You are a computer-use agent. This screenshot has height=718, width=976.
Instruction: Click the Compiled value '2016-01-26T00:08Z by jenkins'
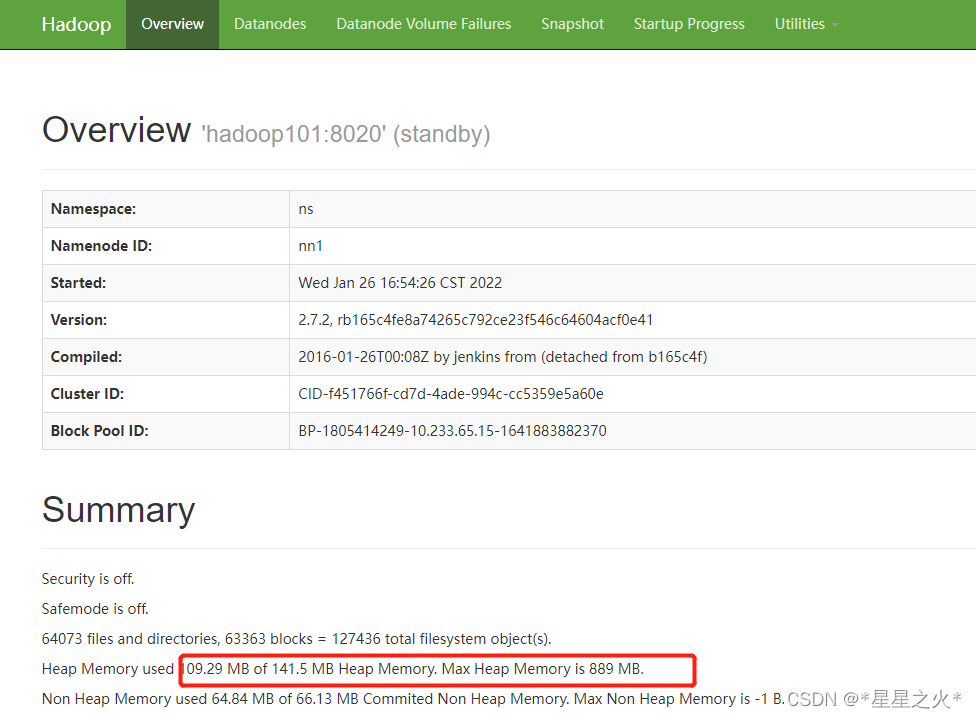(502, 357)
